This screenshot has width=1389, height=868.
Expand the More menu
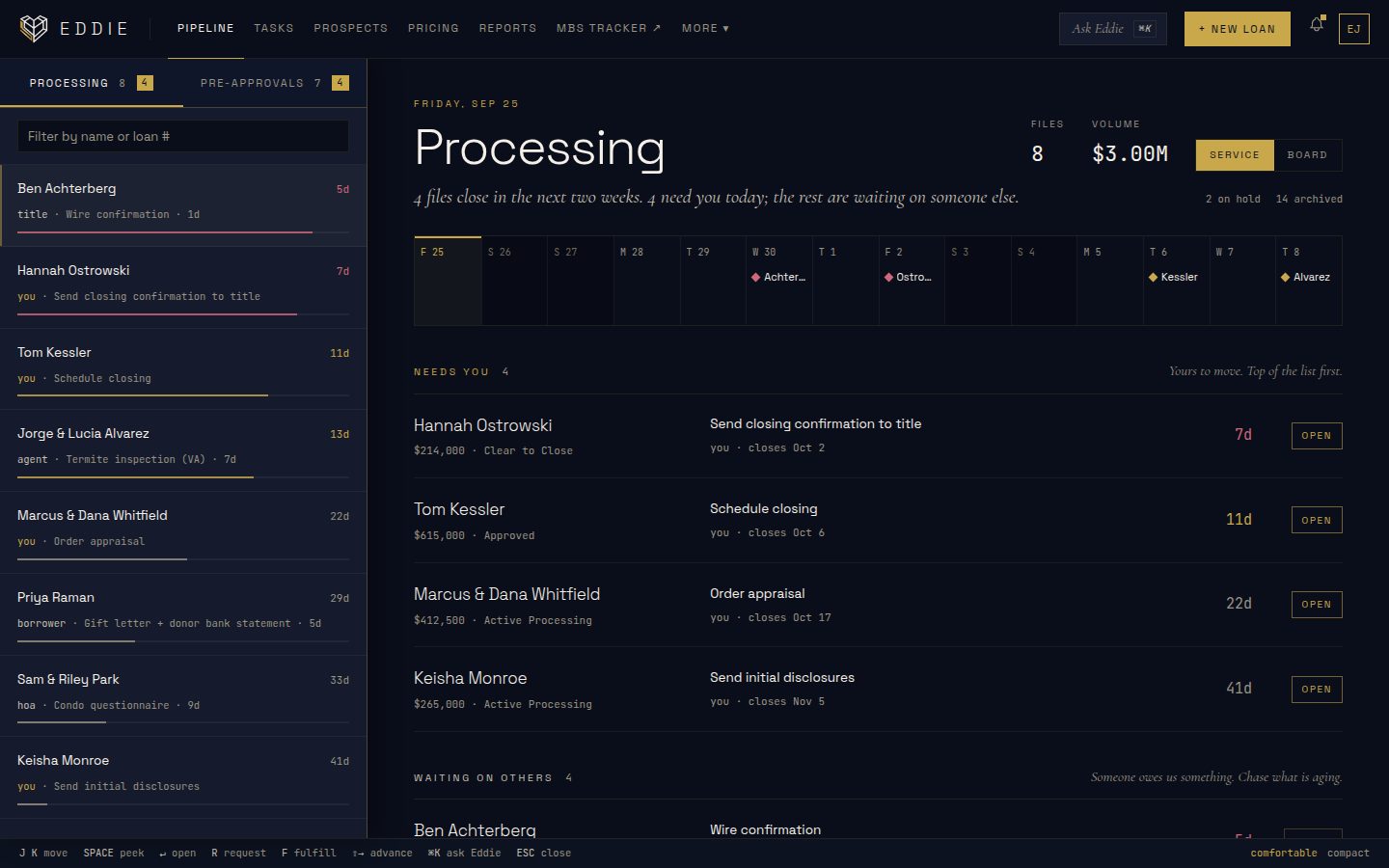coord(705,29)
